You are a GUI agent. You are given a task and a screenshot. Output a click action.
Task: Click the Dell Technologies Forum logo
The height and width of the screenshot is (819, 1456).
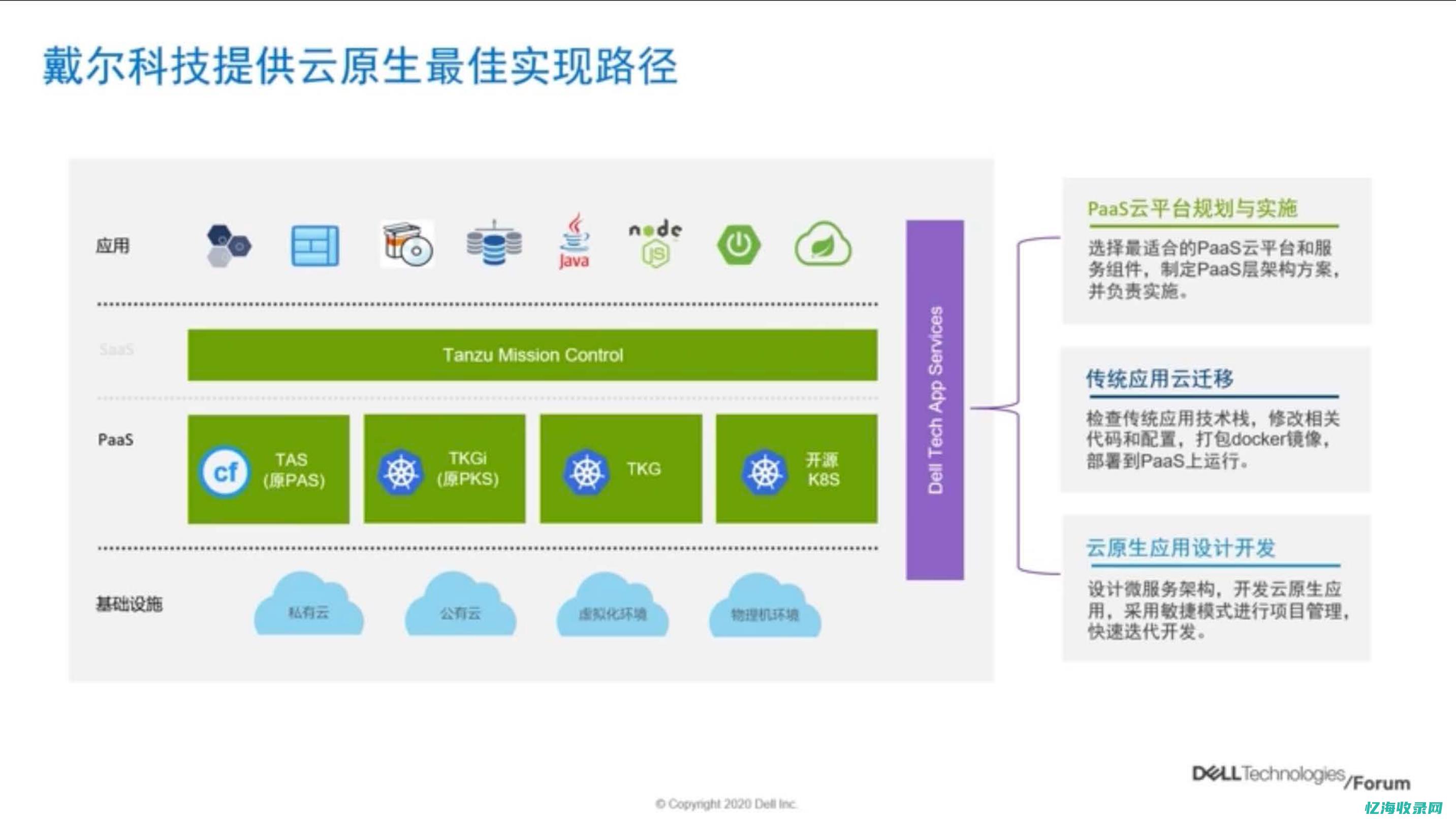click(x=1302, y=778)
